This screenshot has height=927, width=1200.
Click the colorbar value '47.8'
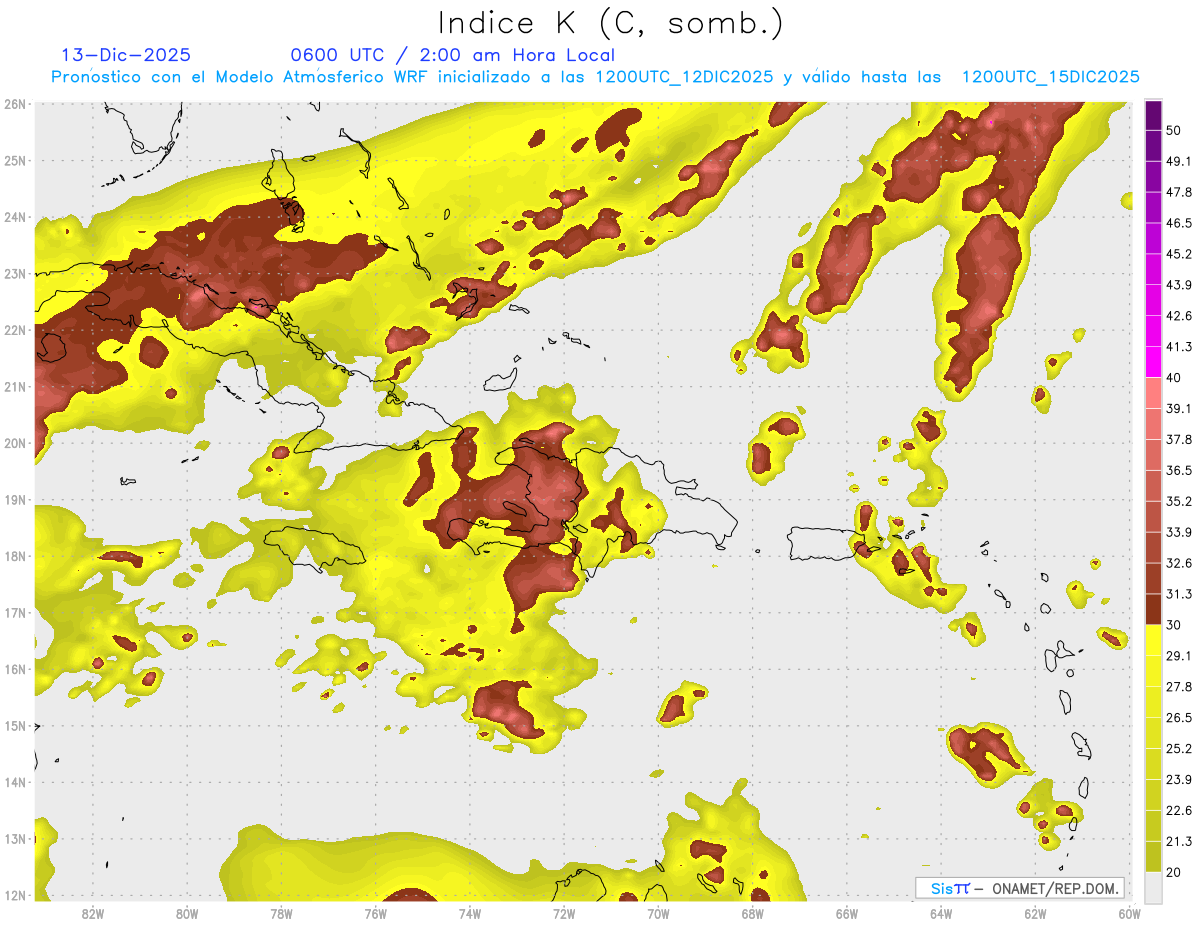coord(1179,192)
